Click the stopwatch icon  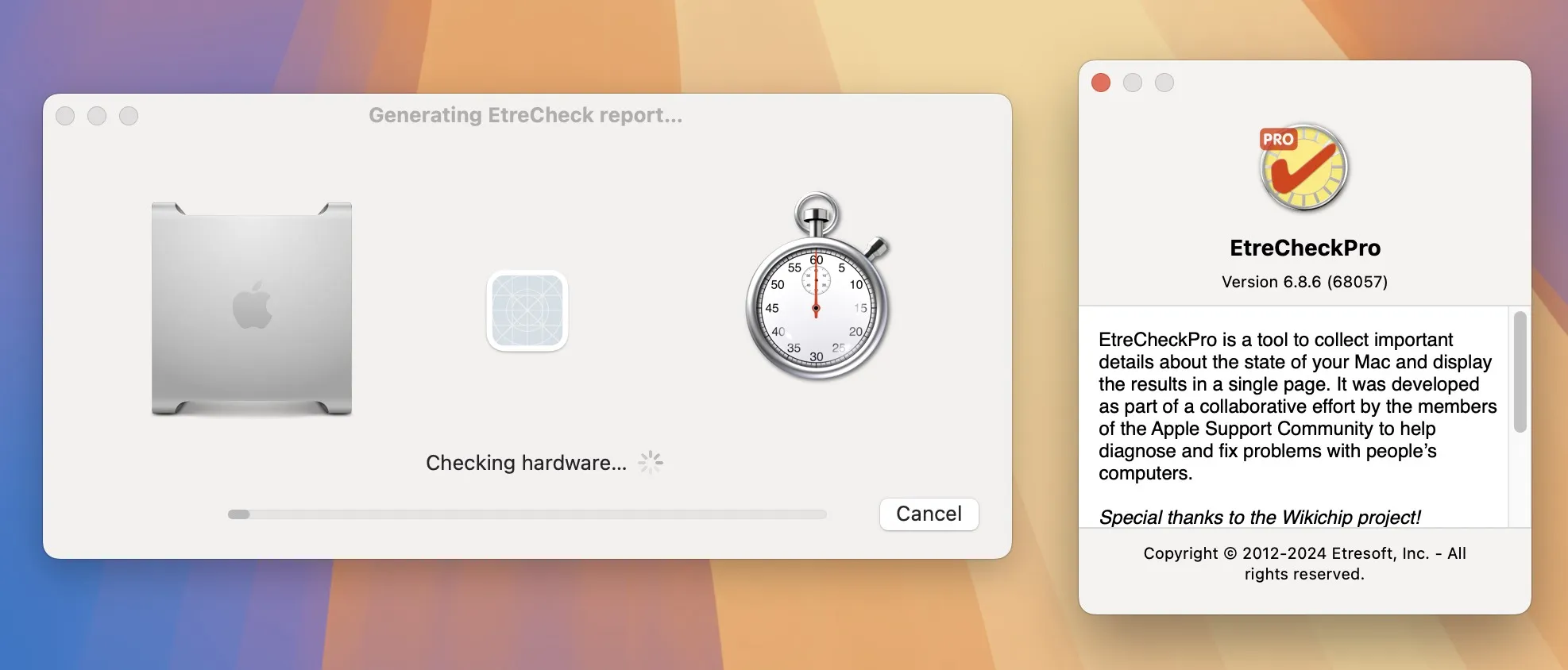(x=818, y=287)
